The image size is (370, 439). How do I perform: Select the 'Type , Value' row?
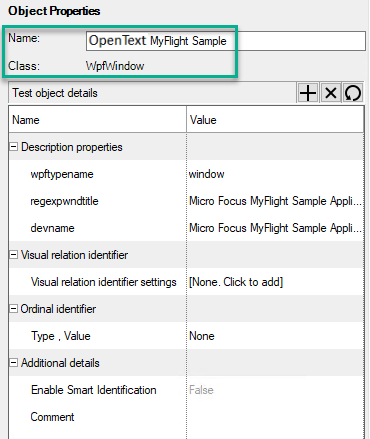[x=186, y=336]
